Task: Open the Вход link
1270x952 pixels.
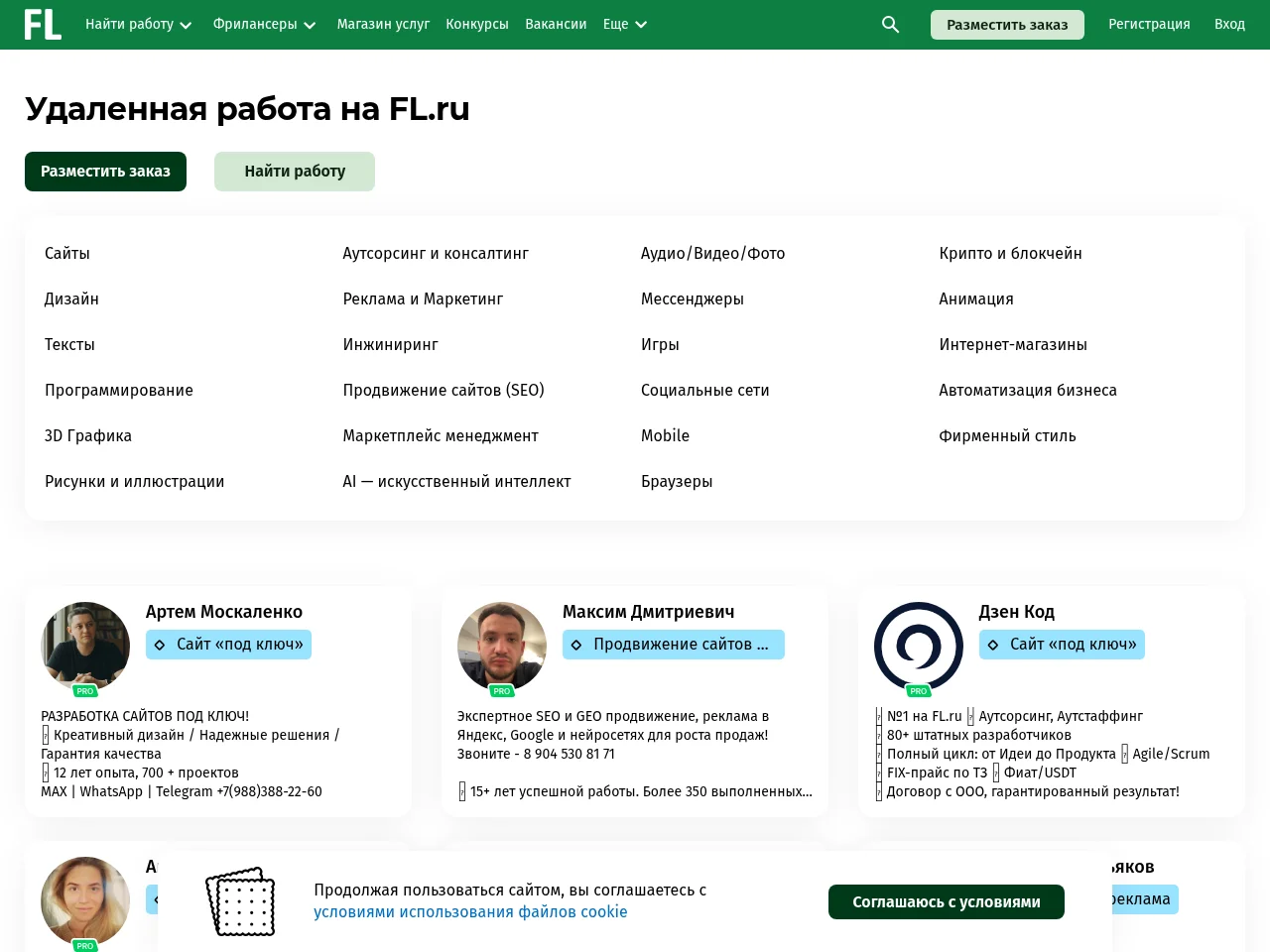Action: tap(1229, 25)
